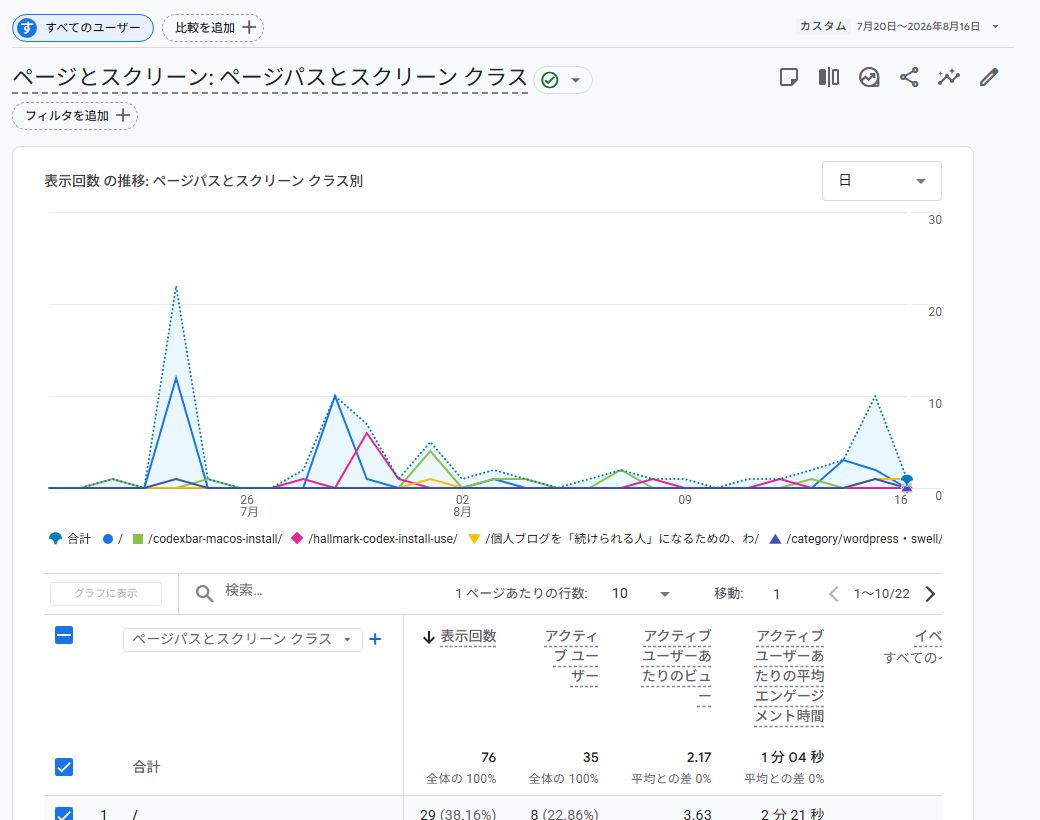
Task: Open rows per page dropdown showing 10
Action: (640, 594)
